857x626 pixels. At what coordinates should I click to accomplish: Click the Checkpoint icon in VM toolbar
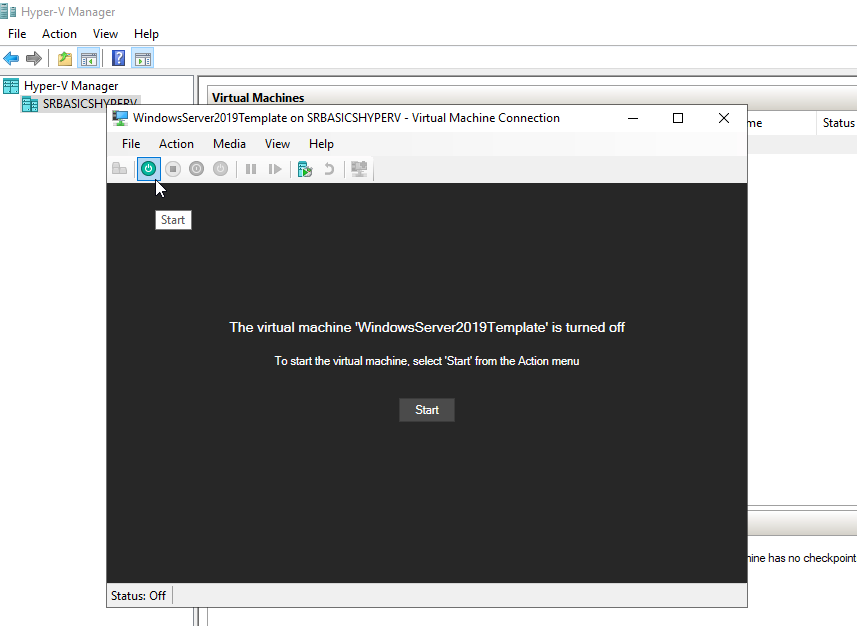[x=304, y=169]
